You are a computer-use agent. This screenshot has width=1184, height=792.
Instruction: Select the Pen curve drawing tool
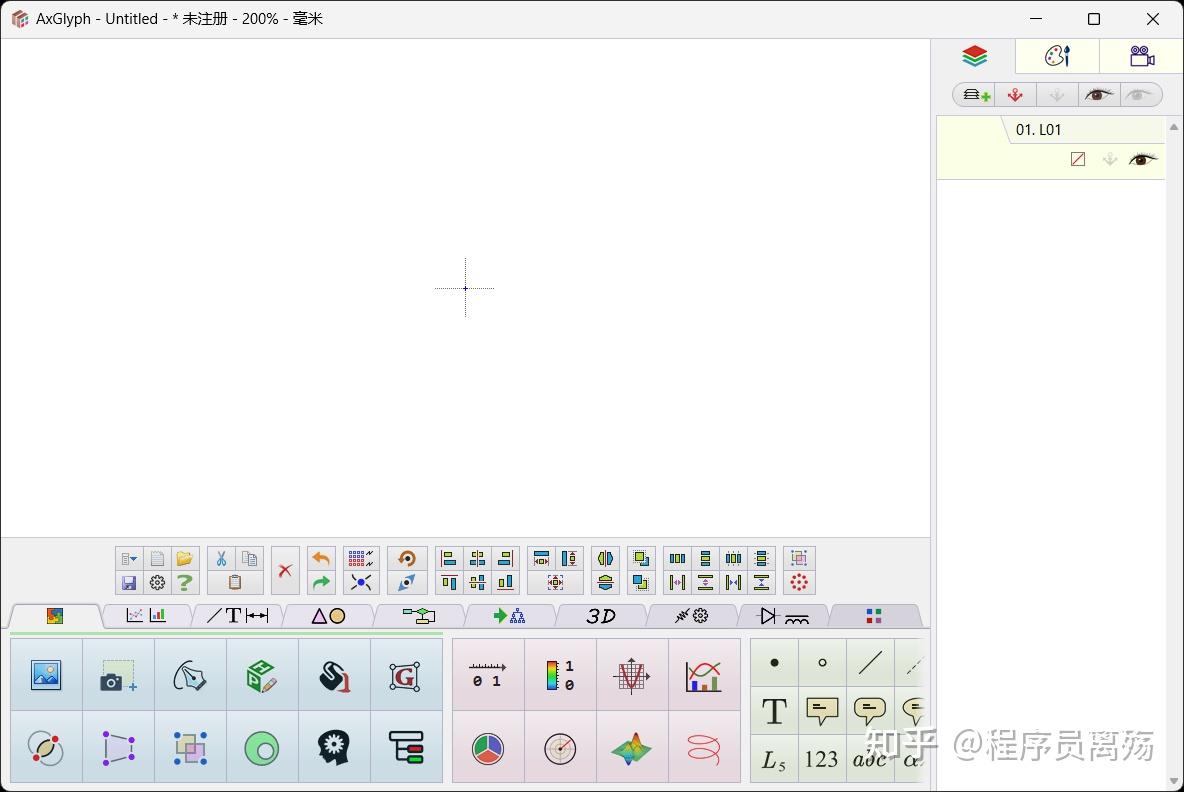(190, 675)
